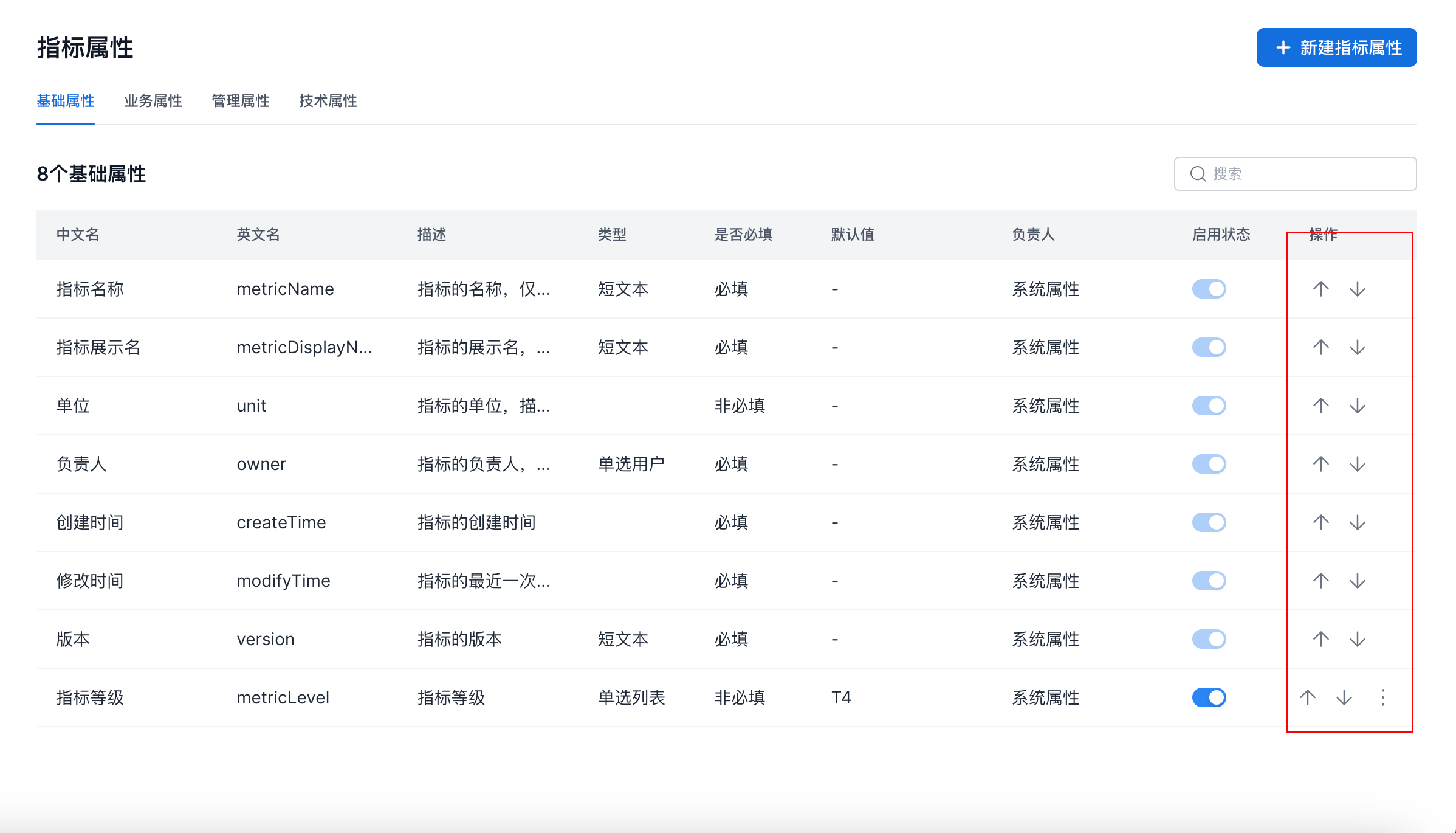Open more options menu for 指标等级
Viewport: 1456px width, 833px height.
click(1382, 697)
